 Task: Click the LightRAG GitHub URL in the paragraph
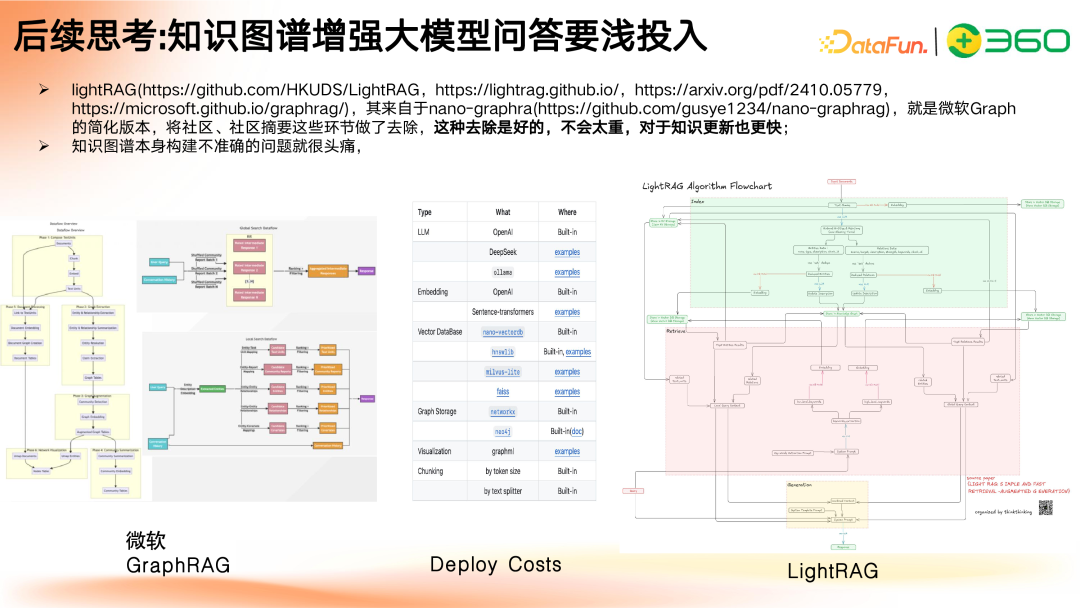[x=281, y=90]
